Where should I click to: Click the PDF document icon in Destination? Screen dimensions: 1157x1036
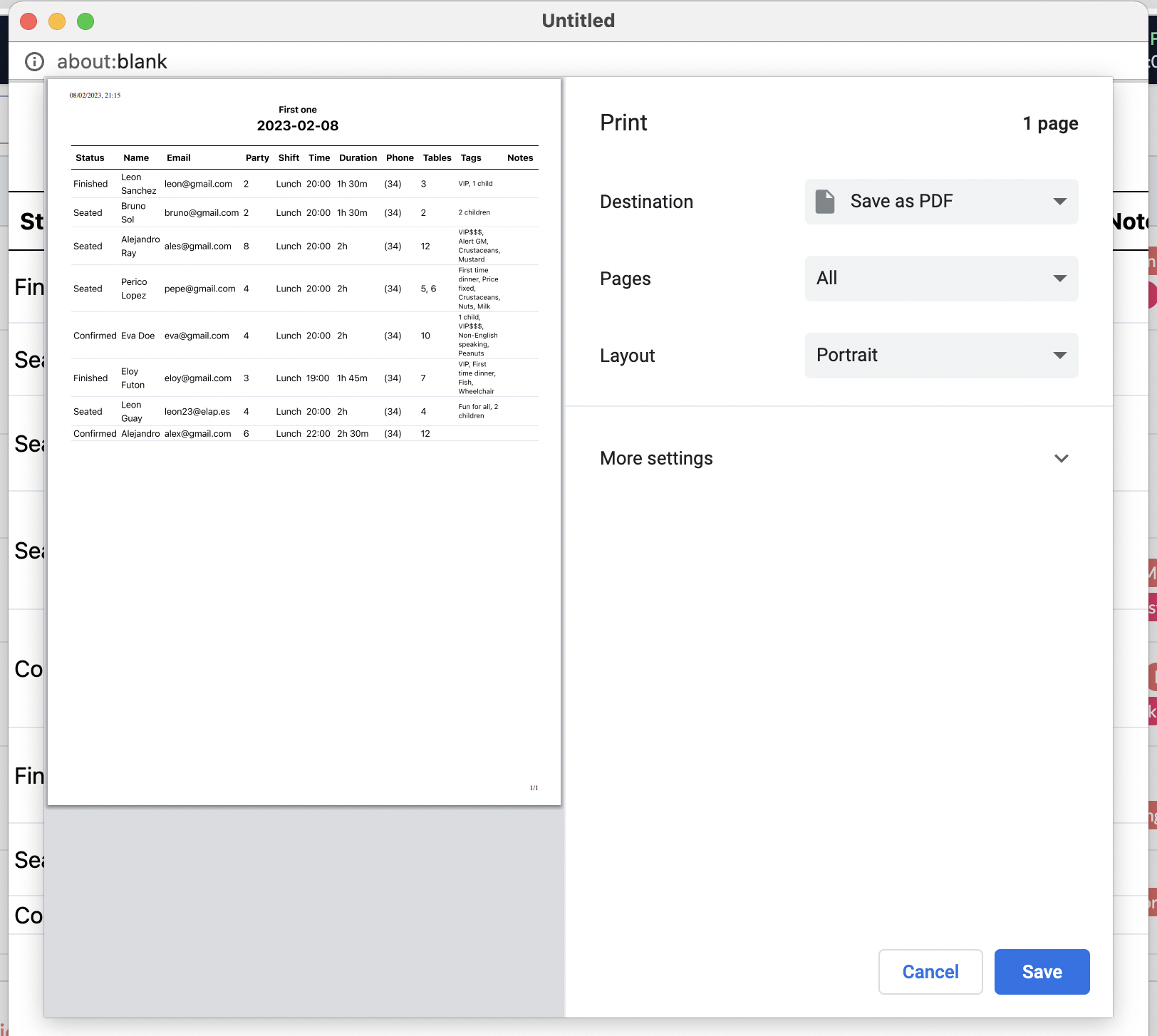pos(825,202)
